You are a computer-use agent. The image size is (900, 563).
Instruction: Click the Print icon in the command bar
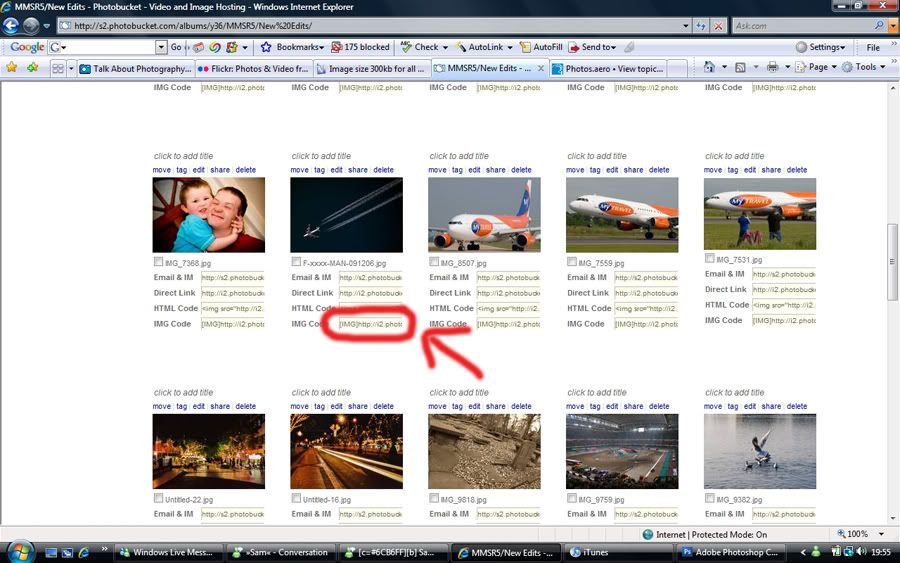point(773,67)
